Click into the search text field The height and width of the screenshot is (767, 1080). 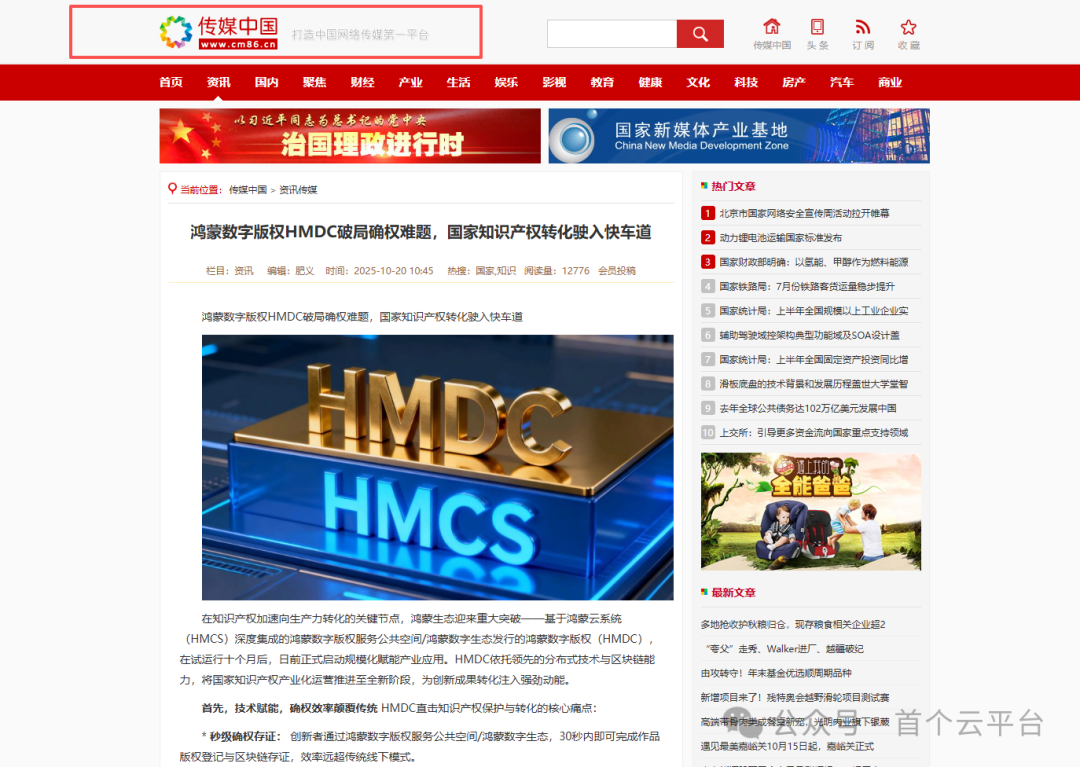coord(611,34)
